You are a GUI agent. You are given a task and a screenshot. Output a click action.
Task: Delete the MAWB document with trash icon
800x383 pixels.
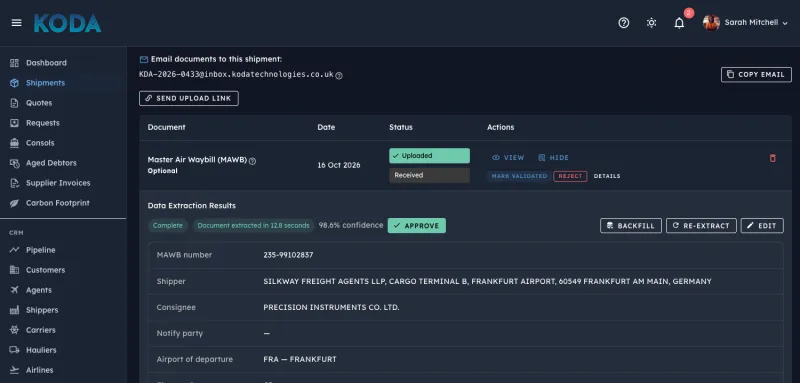[x=772, y=158]
